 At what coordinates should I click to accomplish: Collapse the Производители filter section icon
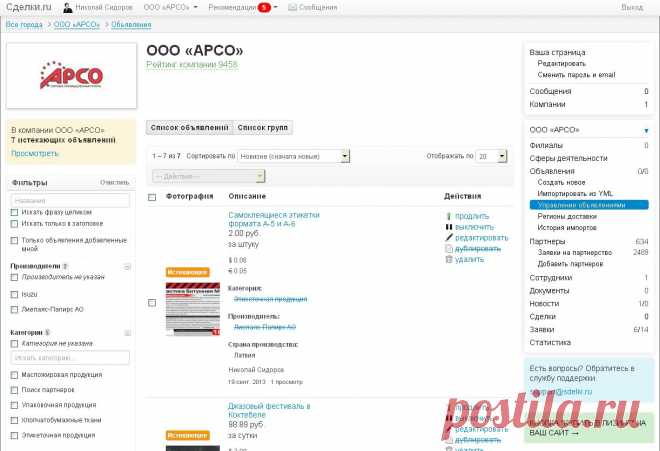point(127,267)
